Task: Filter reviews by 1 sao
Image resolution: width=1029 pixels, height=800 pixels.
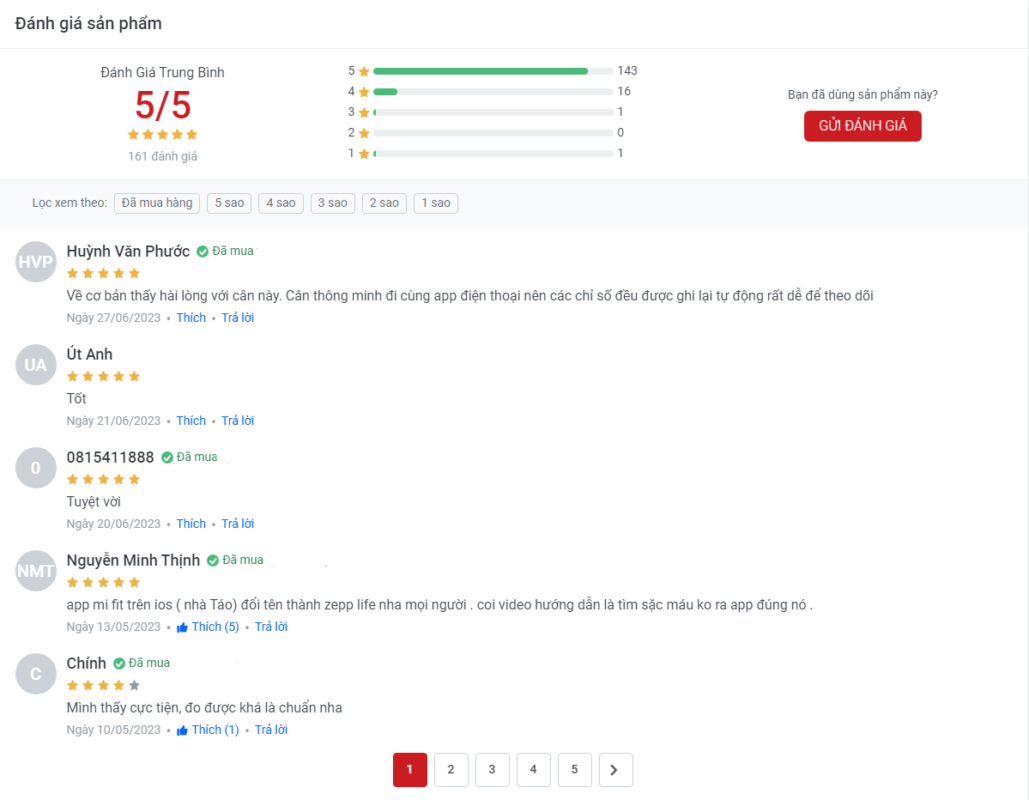Action: 435,203
